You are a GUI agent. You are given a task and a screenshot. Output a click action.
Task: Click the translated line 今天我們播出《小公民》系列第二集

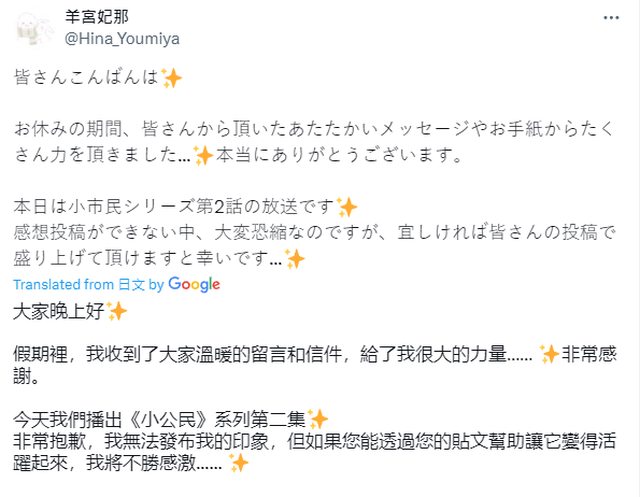[160, 418]
